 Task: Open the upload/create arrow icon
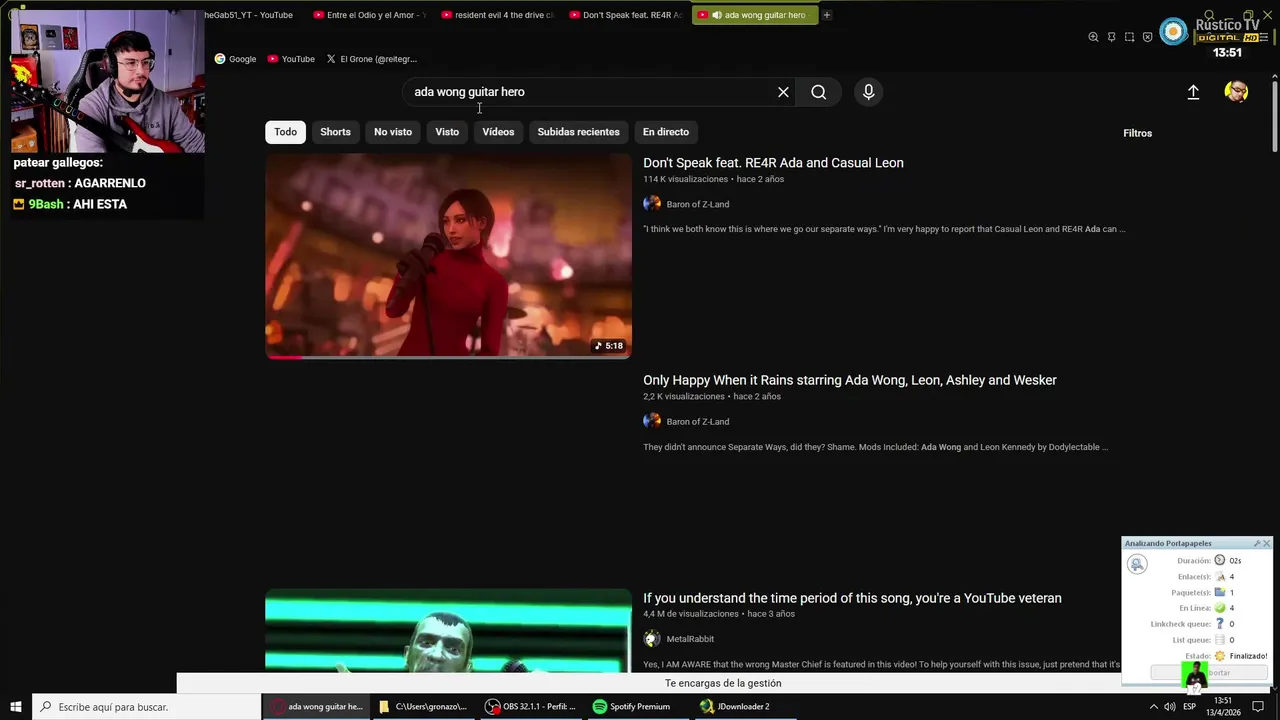pos(1193,92)
